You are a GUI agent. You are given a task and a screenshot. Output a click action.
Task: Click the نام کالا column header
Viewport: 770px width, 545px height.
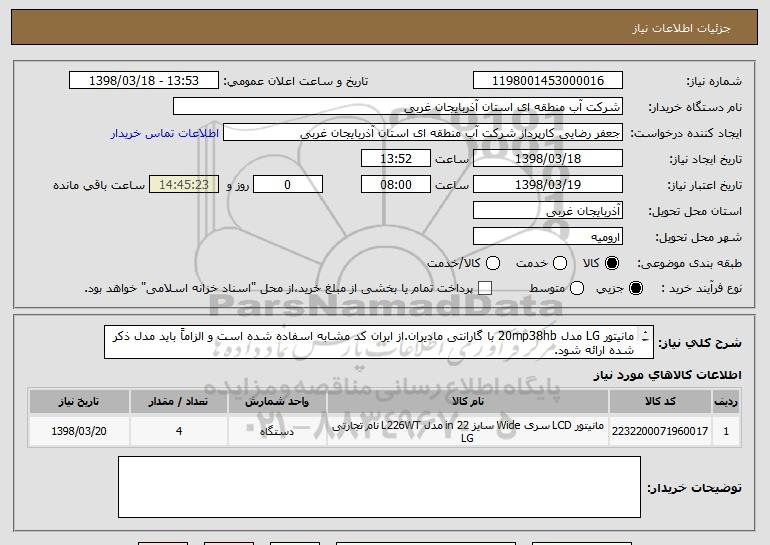tap(468, 402)
